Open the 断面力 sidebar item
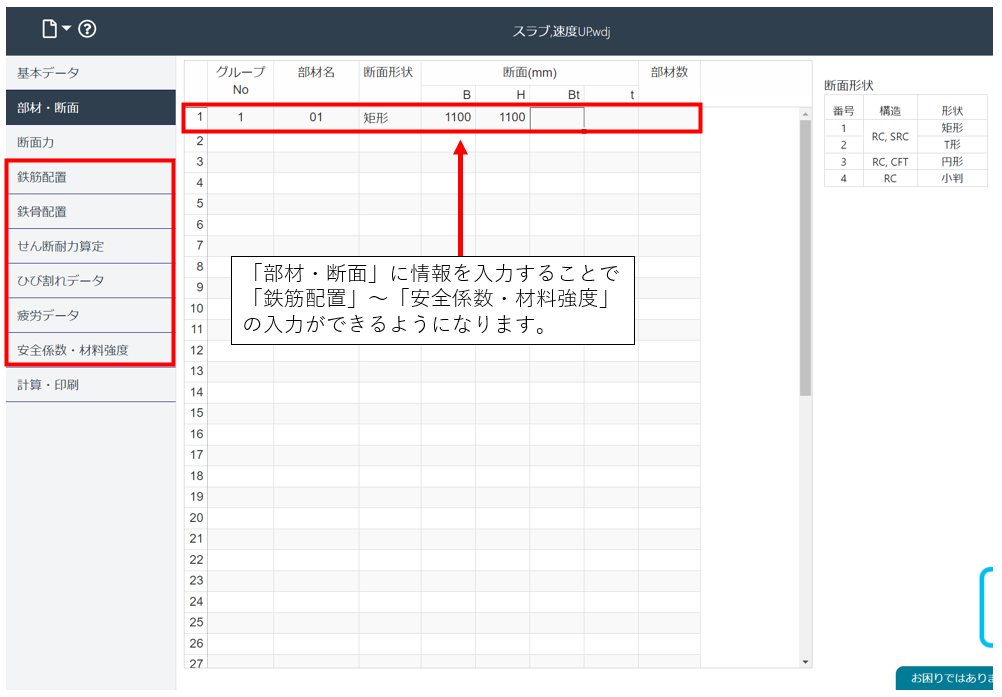Image resolution: width=1002 pixels, height=697 pixels. click(90, 142)
